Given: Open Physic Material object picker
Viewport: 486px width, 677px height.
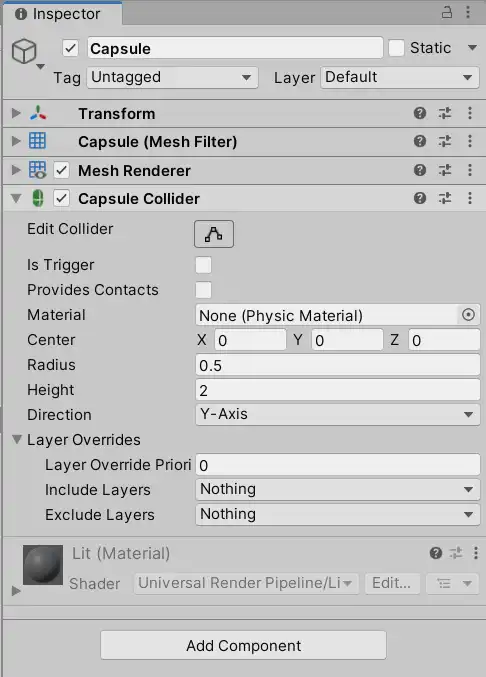Looking at the screenshot, I should 468,315.
